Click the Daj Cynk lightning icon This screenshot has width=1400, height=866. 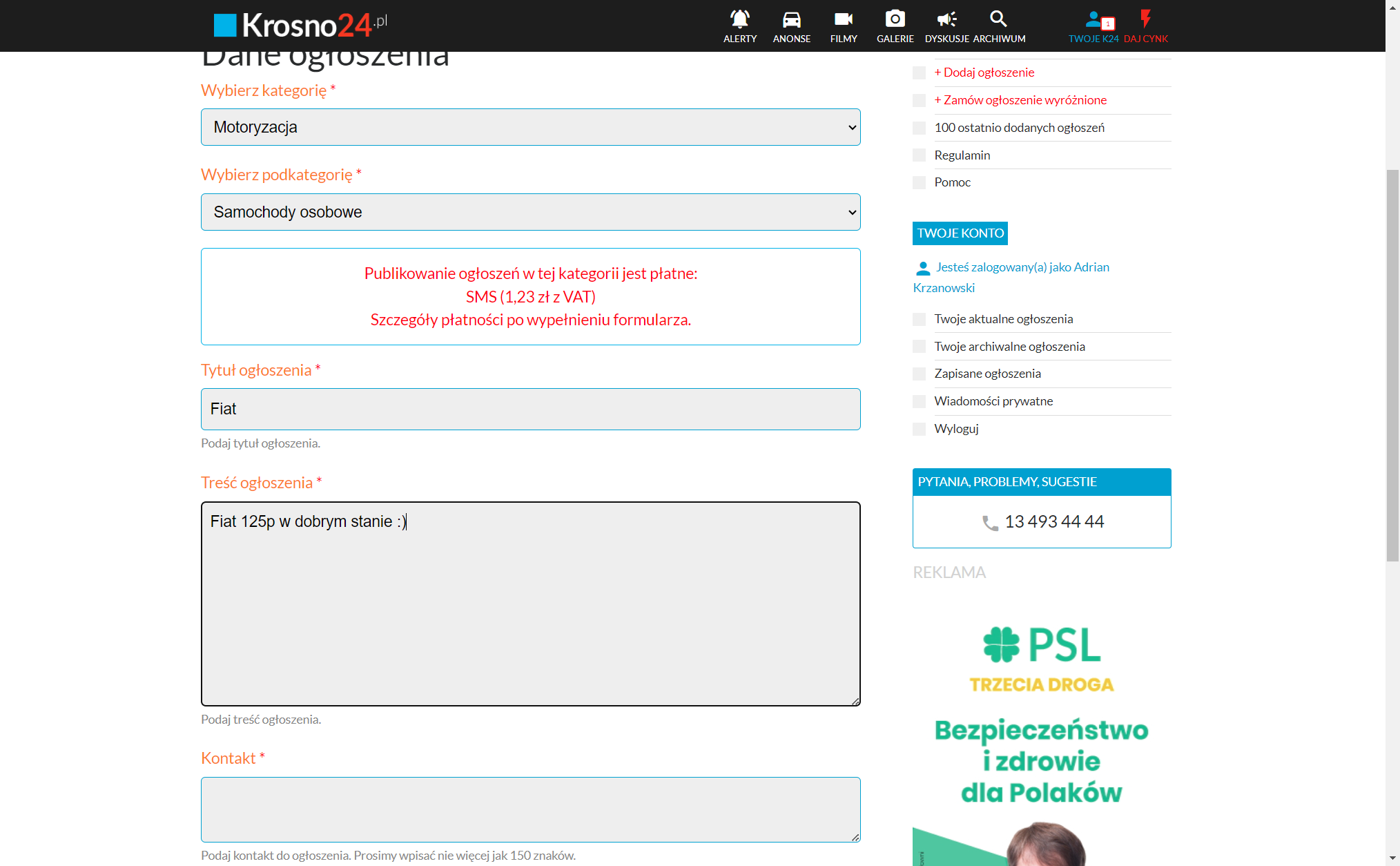(1145, 19)
